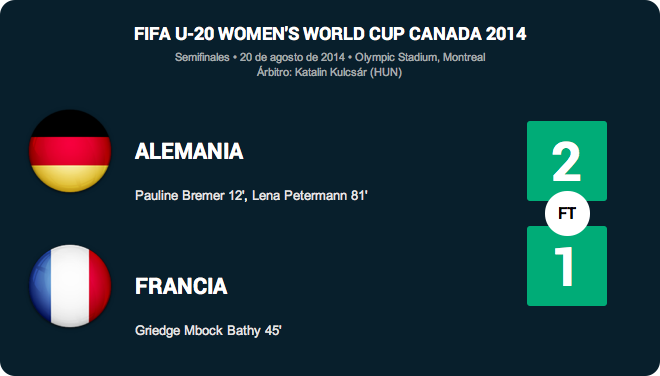Select scorer Pauline Bremer 12'
Screen dimensions: 660x376
point(190,196)
